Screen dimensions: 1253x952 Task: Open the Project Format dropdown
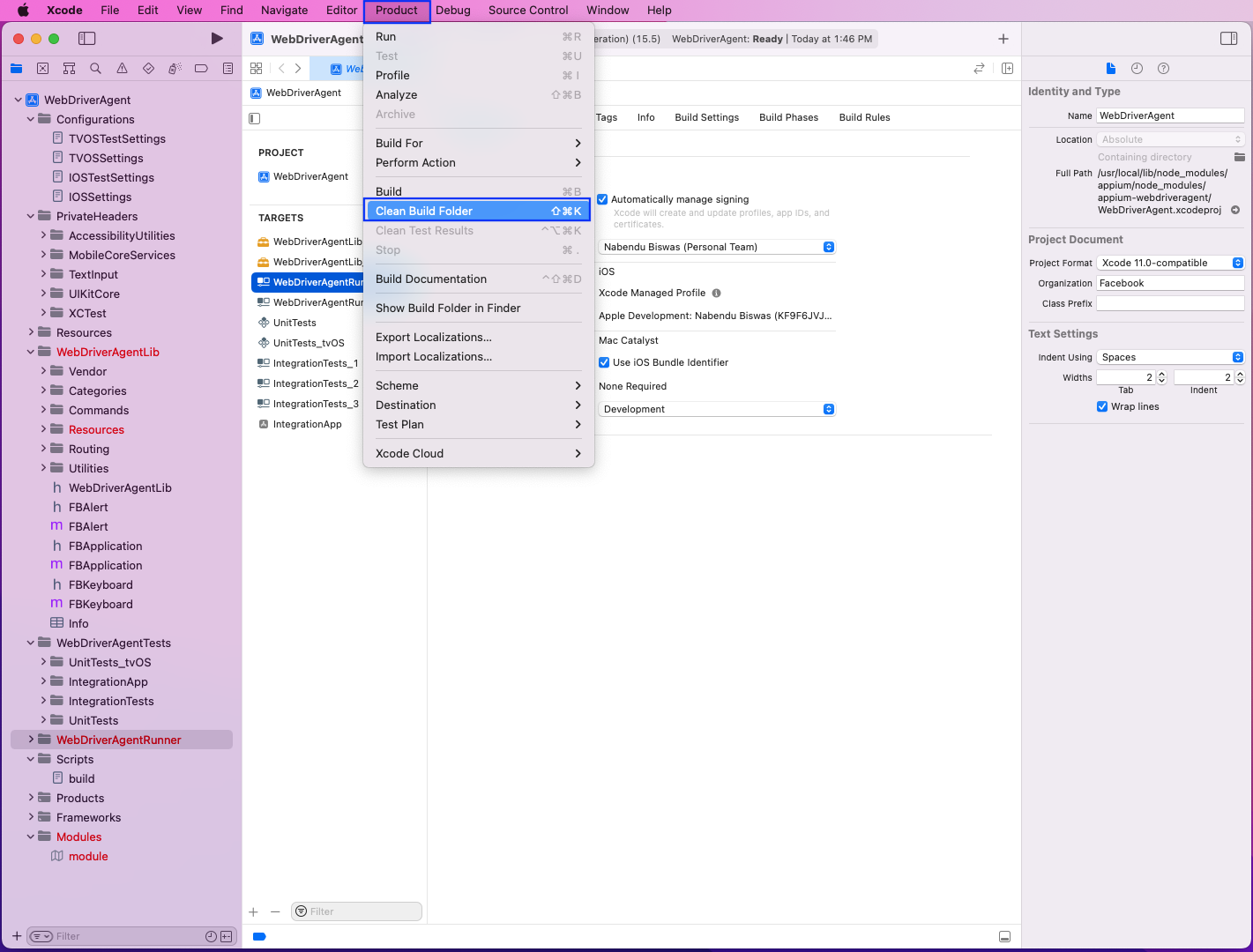[x=1170, y=263]
